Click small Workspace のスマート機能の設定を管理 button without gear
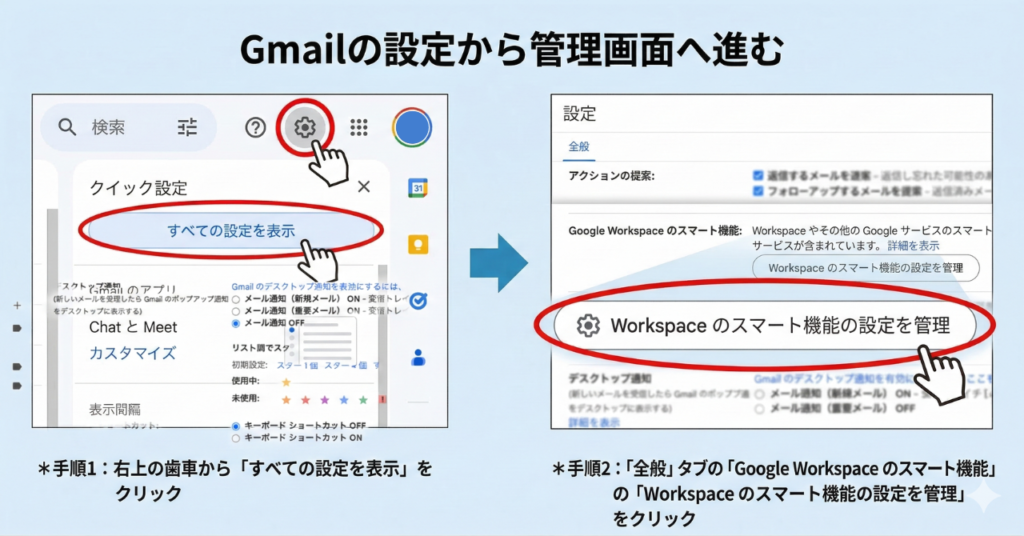Screen dimensions: 1024x536 865,268
